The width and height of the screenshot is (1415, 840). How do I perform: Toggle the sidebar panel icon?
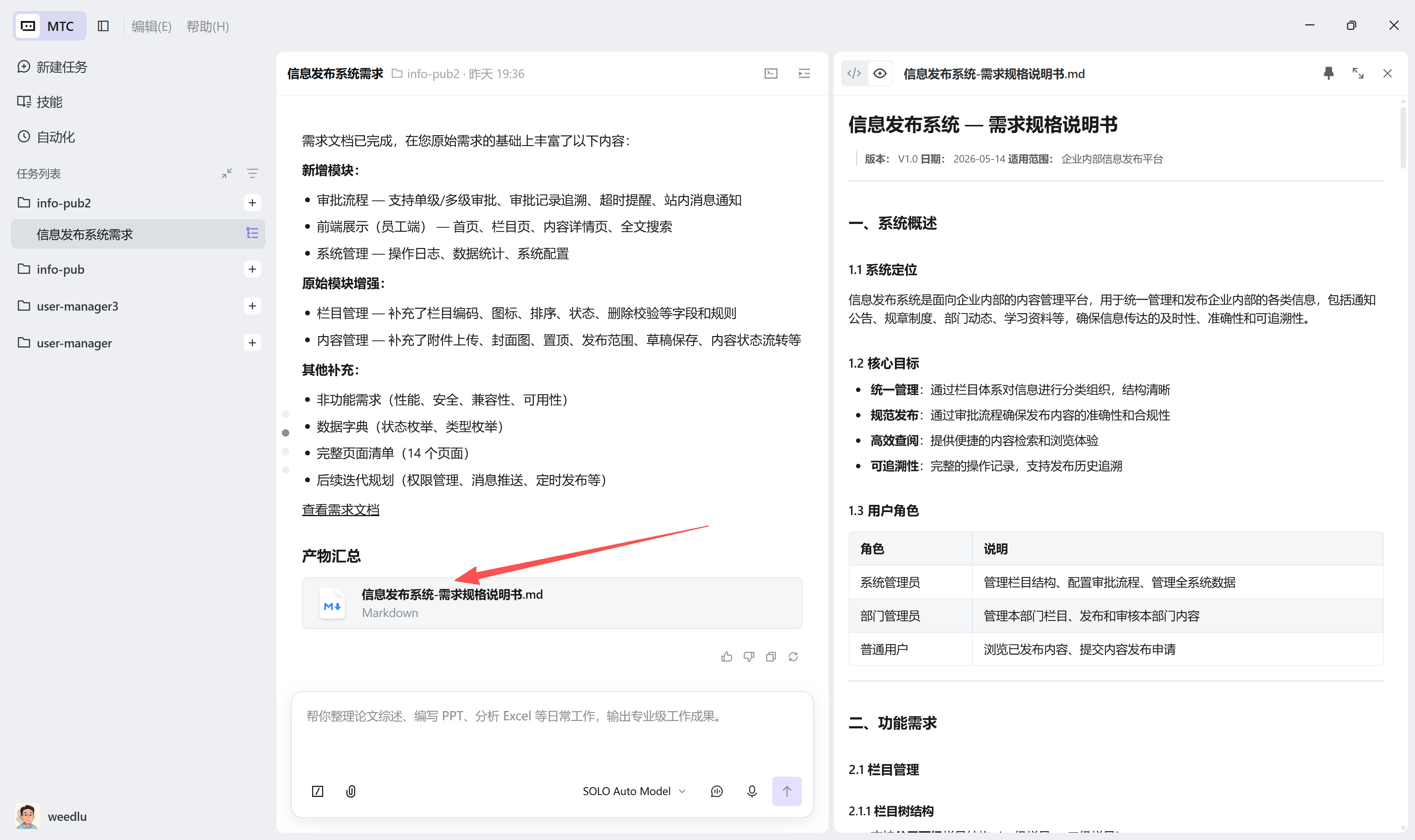click(x=103, y=26)
